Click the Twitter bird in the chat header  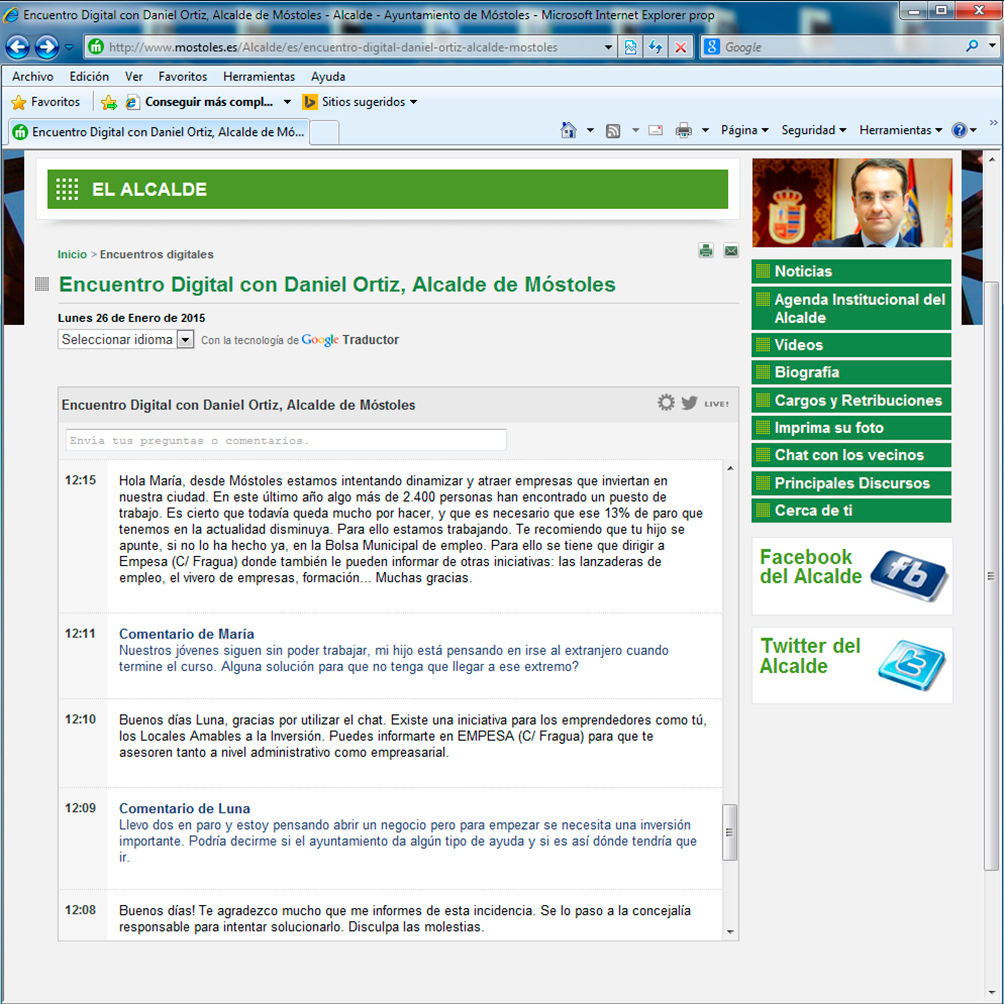pyautogui.click(x=690, y=403)
